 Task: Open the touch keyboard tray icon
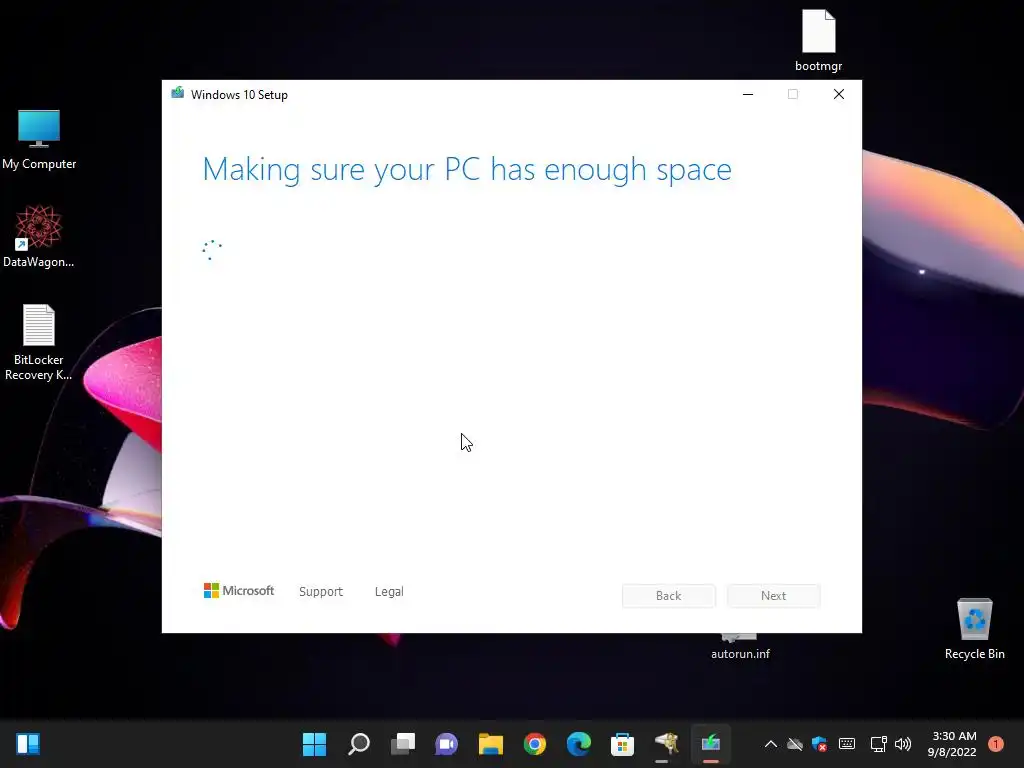point(847,744)
